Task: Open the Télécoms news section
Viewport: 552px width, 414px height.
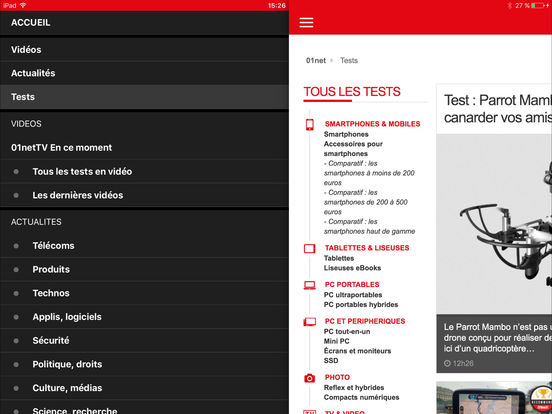Action: (x=144, y=245)
